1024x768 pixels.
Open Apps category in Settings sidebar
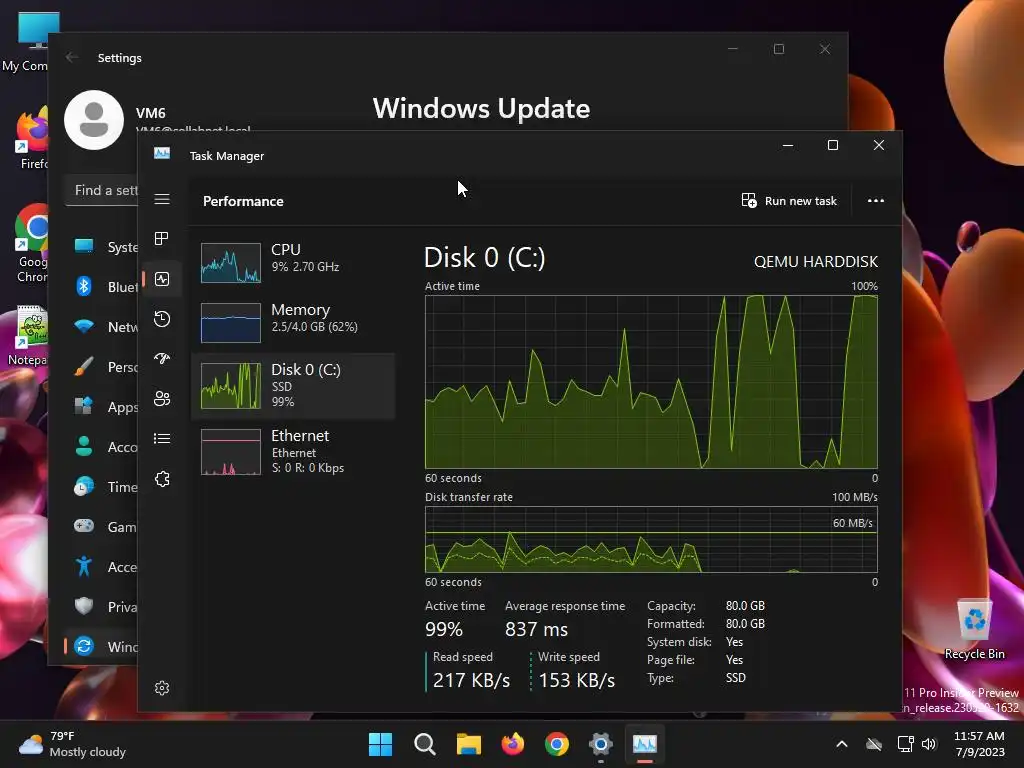tap(104, 407)
